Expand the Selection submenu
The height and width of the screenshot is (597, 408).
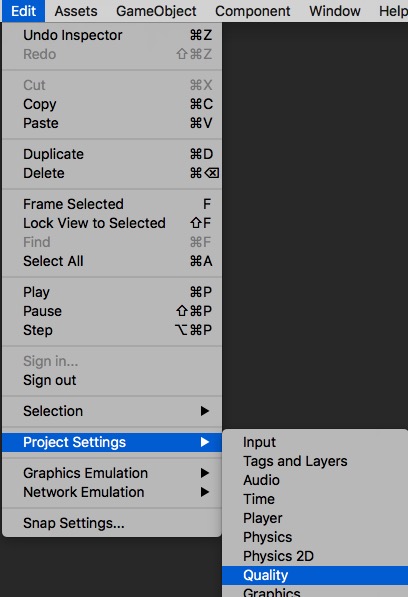tap(112, 411)
